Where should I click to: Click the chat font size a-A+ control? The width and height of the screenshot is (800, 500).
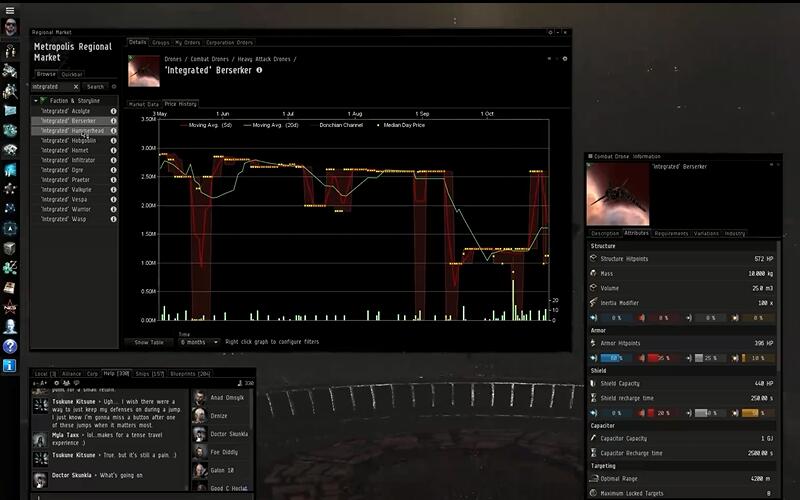[40, 383]
